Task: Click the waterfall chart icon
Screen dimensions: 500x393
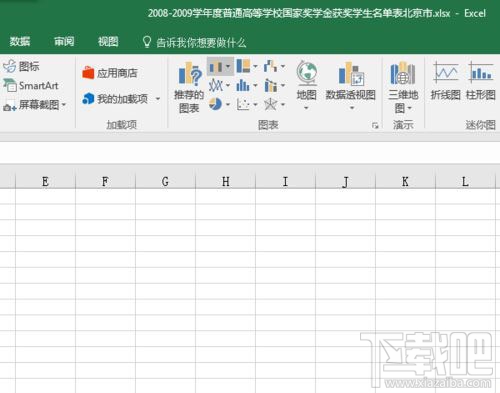Action: coord(270,66)
